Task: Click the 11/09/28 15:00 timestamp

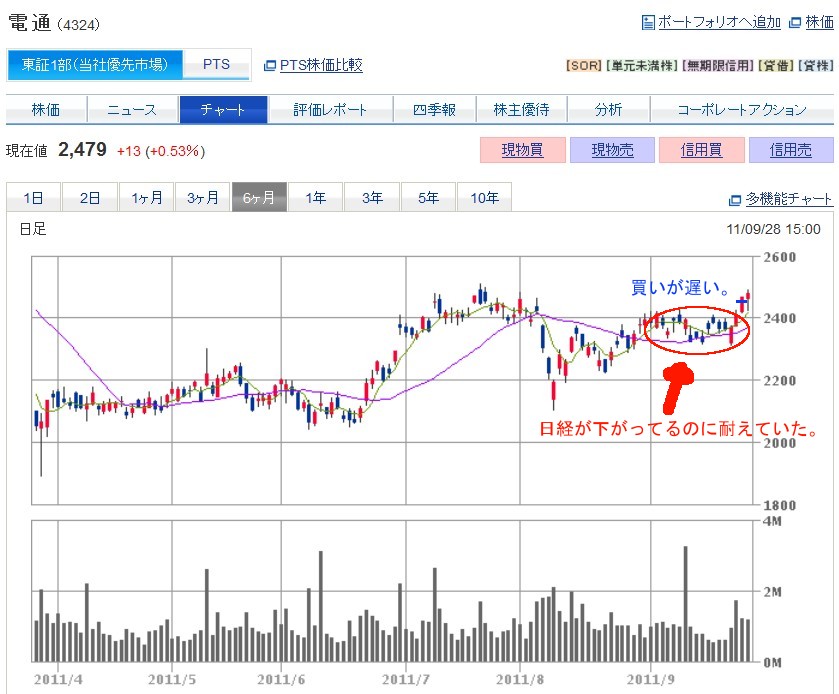Action: coord(773,229)
